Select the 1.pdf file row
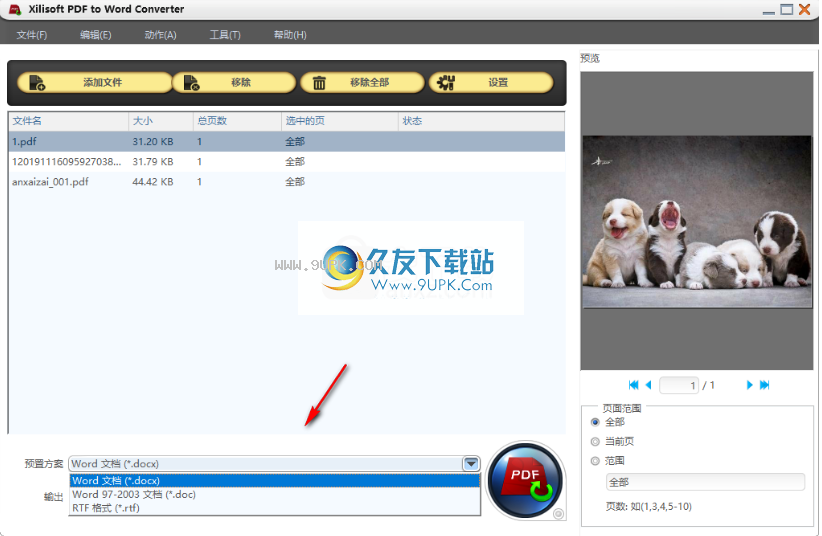The height and width of the screenshot is (536, 822). (x=287, y=142)
